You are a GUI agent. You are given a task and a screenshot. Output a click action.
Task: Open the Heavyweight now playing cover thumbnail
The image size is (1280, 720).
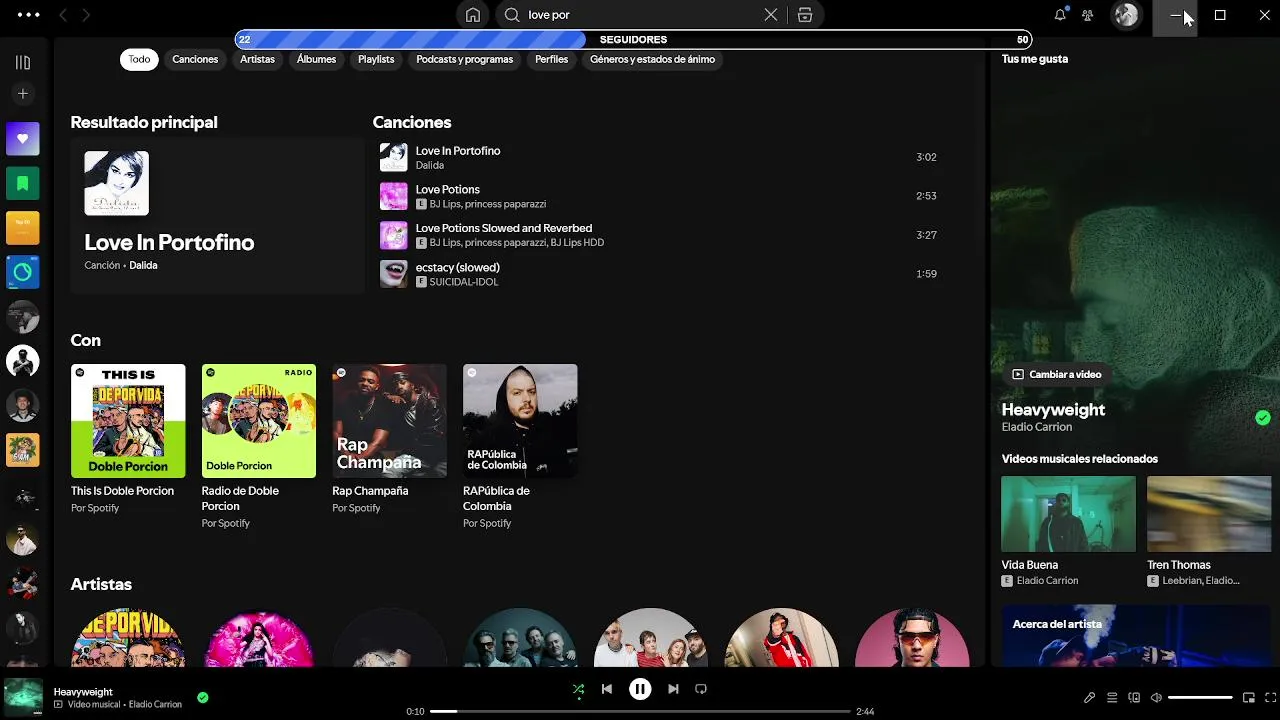pyautogui.click(x=23, y=697)
